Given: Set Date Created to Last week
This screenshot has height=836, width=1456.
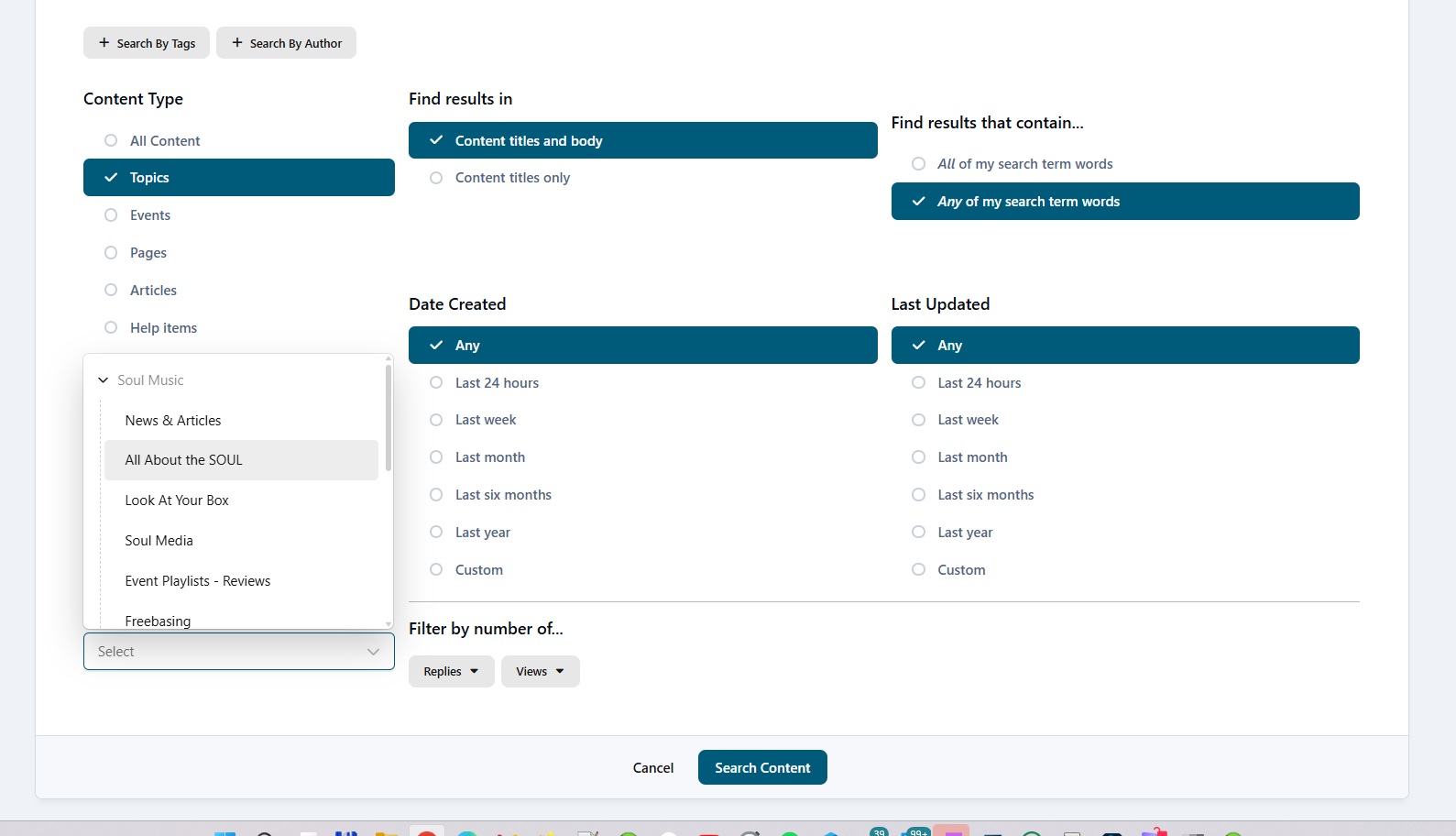Looking at the screenshot, I should coord(436,420).
